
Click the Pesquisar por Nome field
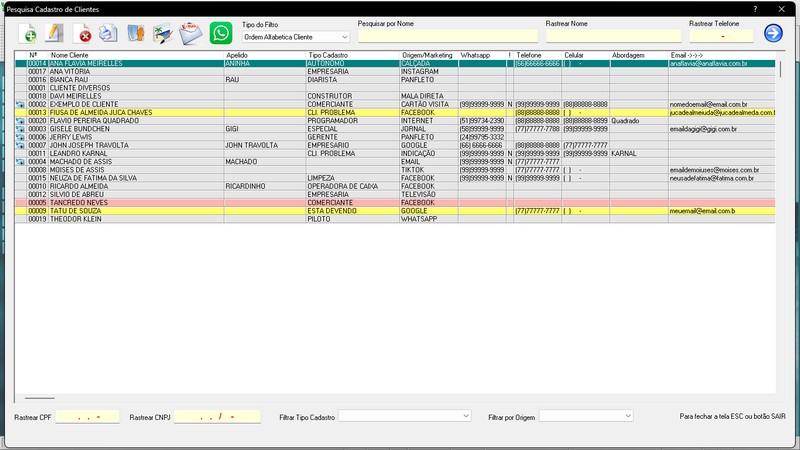pyautogui.click(x=447, y=36)
